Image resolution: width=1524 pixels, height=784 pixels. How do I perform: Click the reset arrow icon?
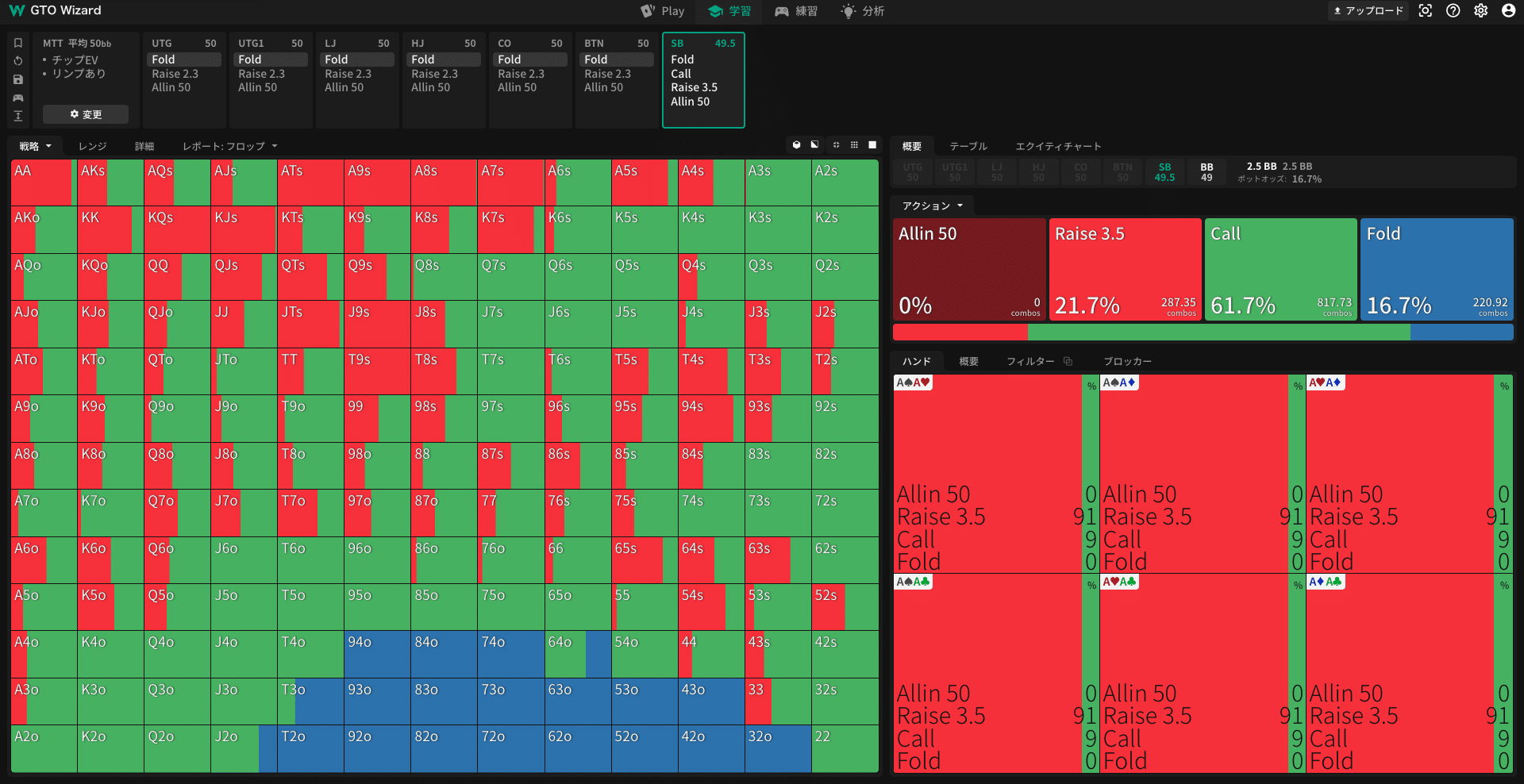(x=18, y=61)
